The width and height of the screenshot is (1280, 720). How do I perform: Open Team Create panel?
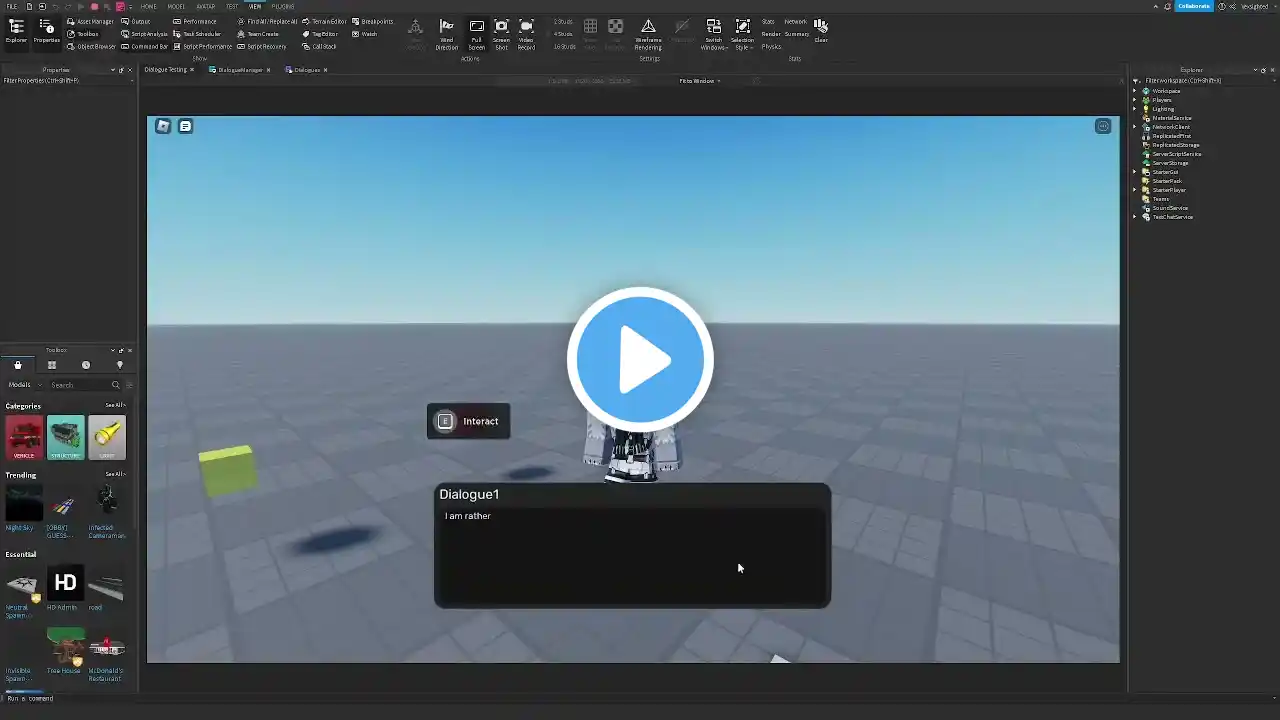point(258,34)
